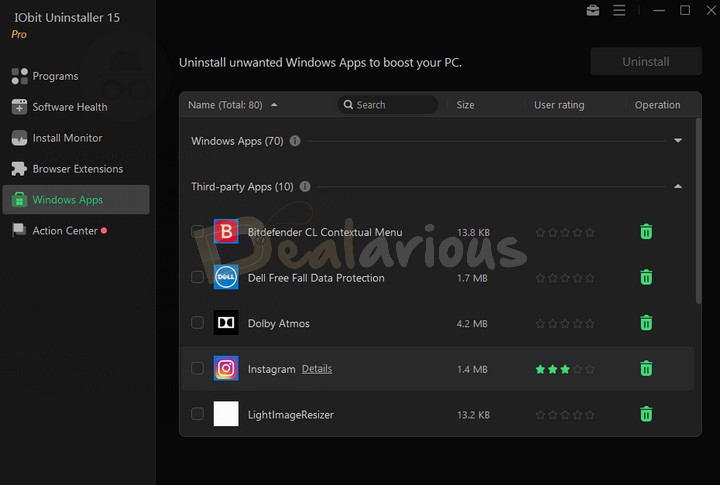This screenshot has width=720, height=485.
Task: Click the Dell Free Fall star rating
Action: point(565,278)
